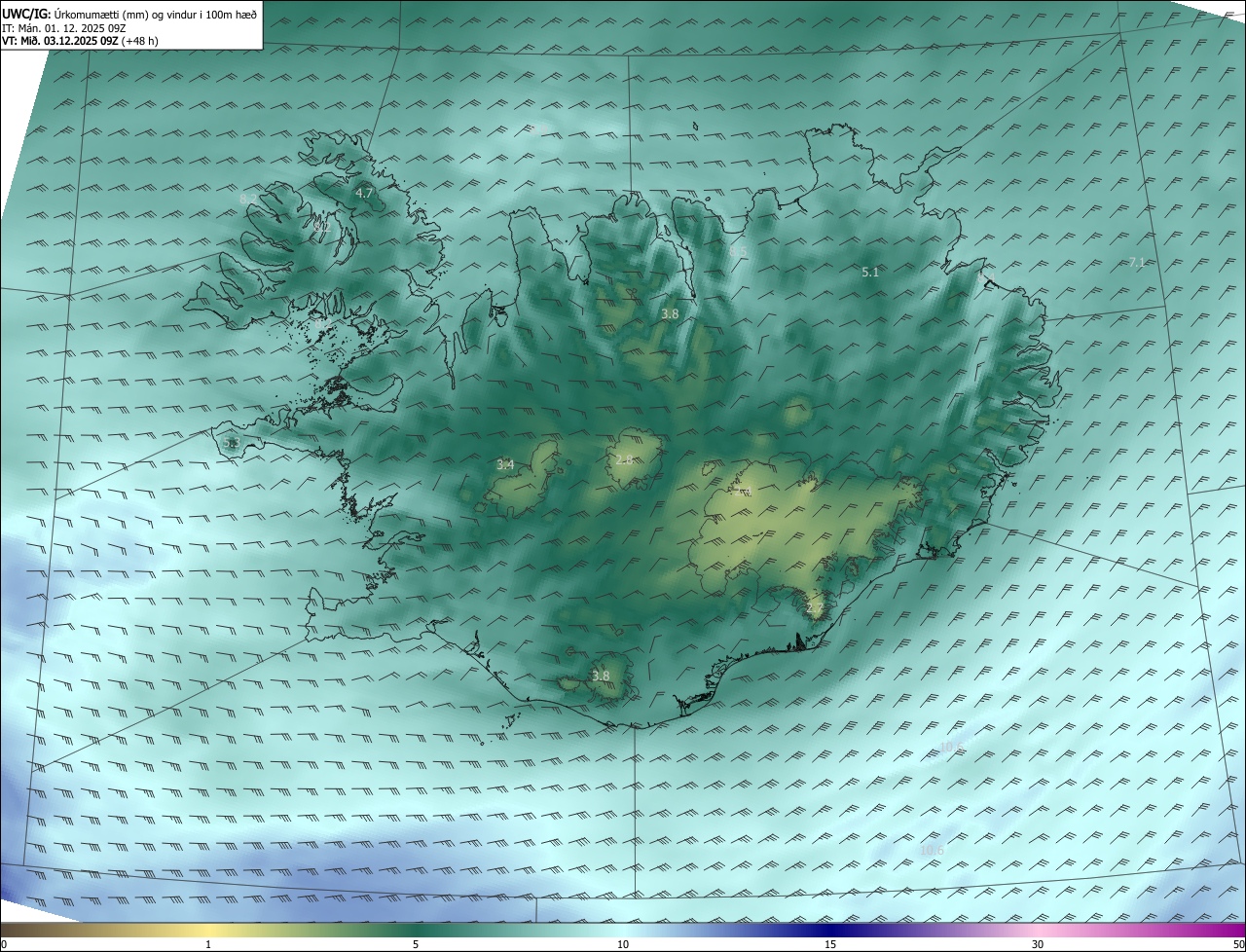This screenshot has height=952, width=1246.
Task: Click the 4.7 value in the Westfjords
Action: [x=364, y=194]
